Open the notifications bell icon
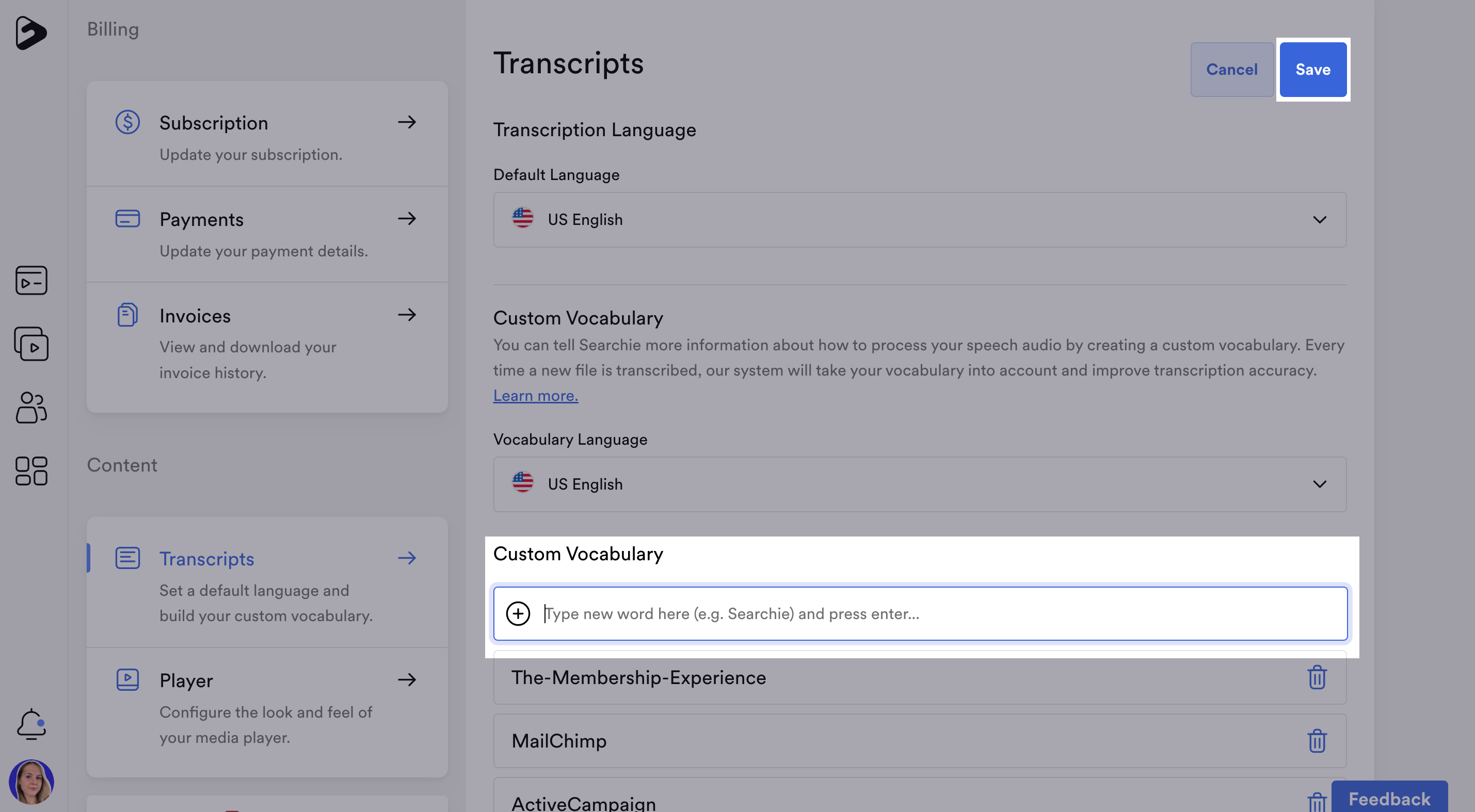Screen dimensions: 1475x812 click(31, 724)
